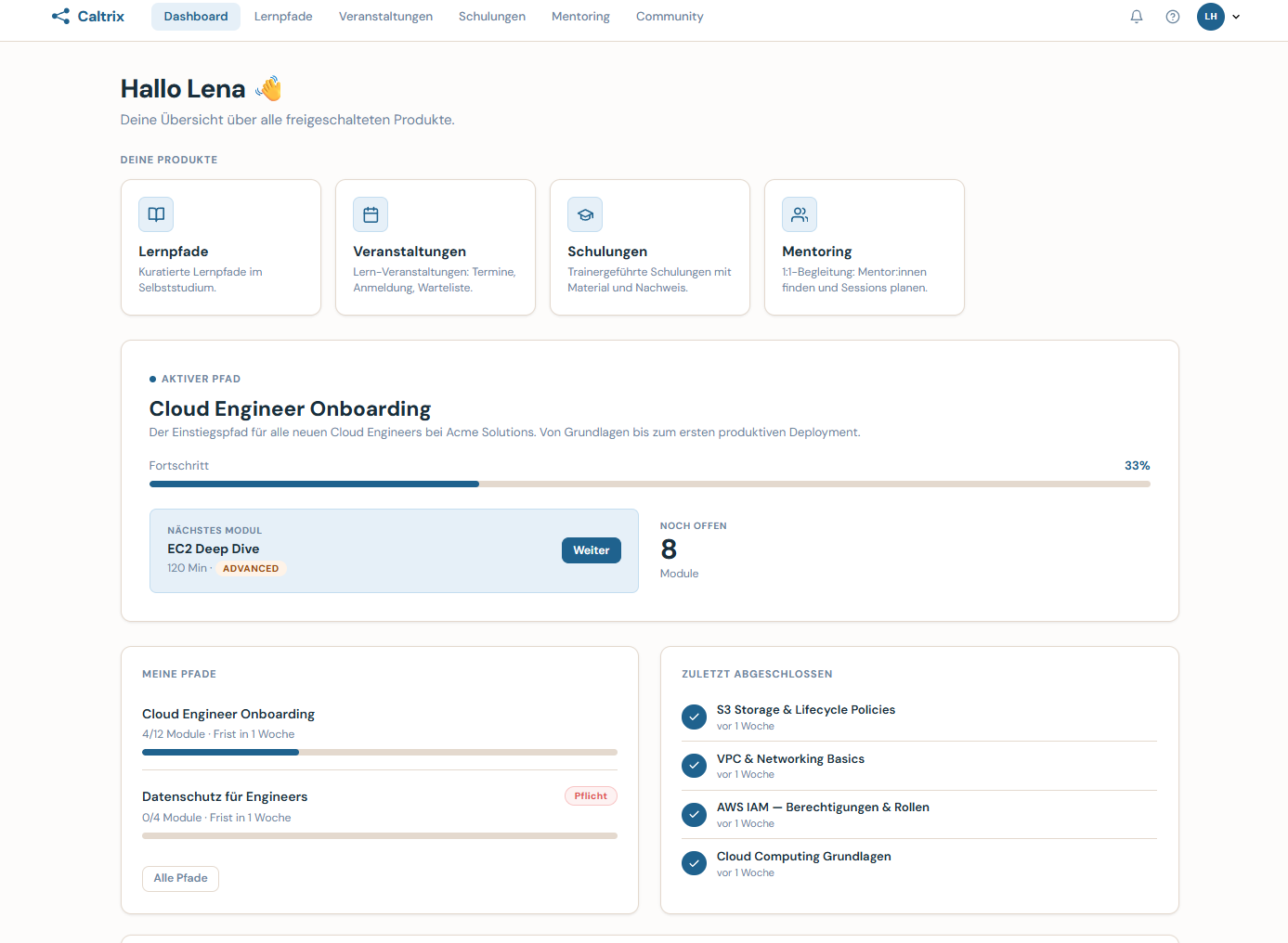The image size is (1288, 943).
Task: Open the notifications bell
Action: (1136, 16)
